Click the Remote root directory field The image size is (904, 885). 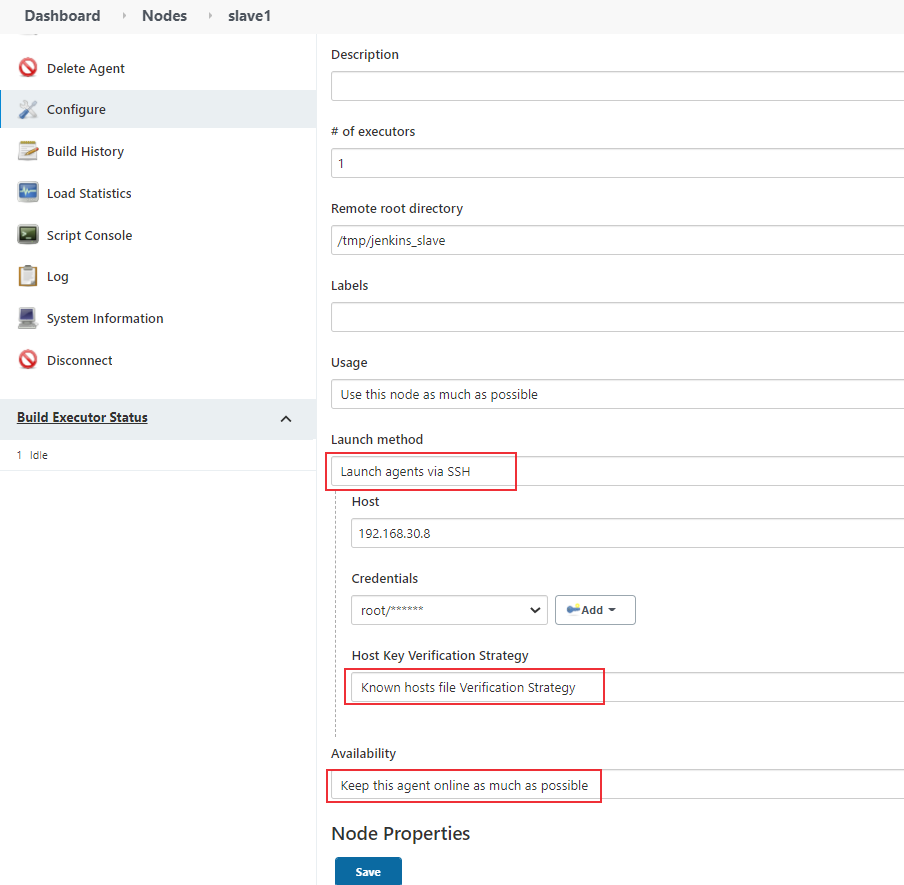pyautogui.click(x=617, y=240)
